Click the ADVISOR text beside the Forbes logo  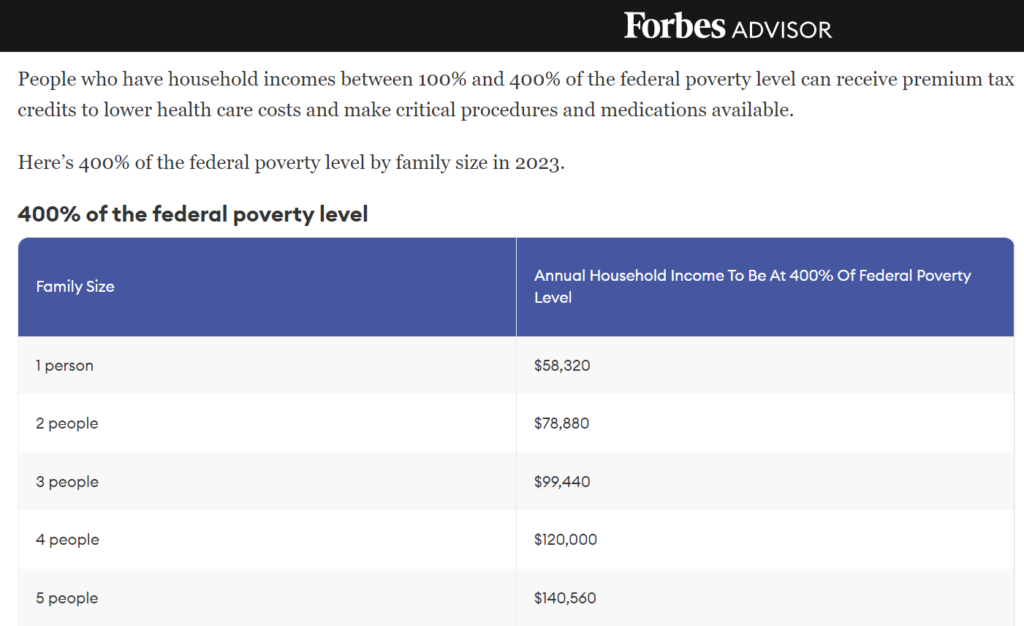[x=781, y=29]
